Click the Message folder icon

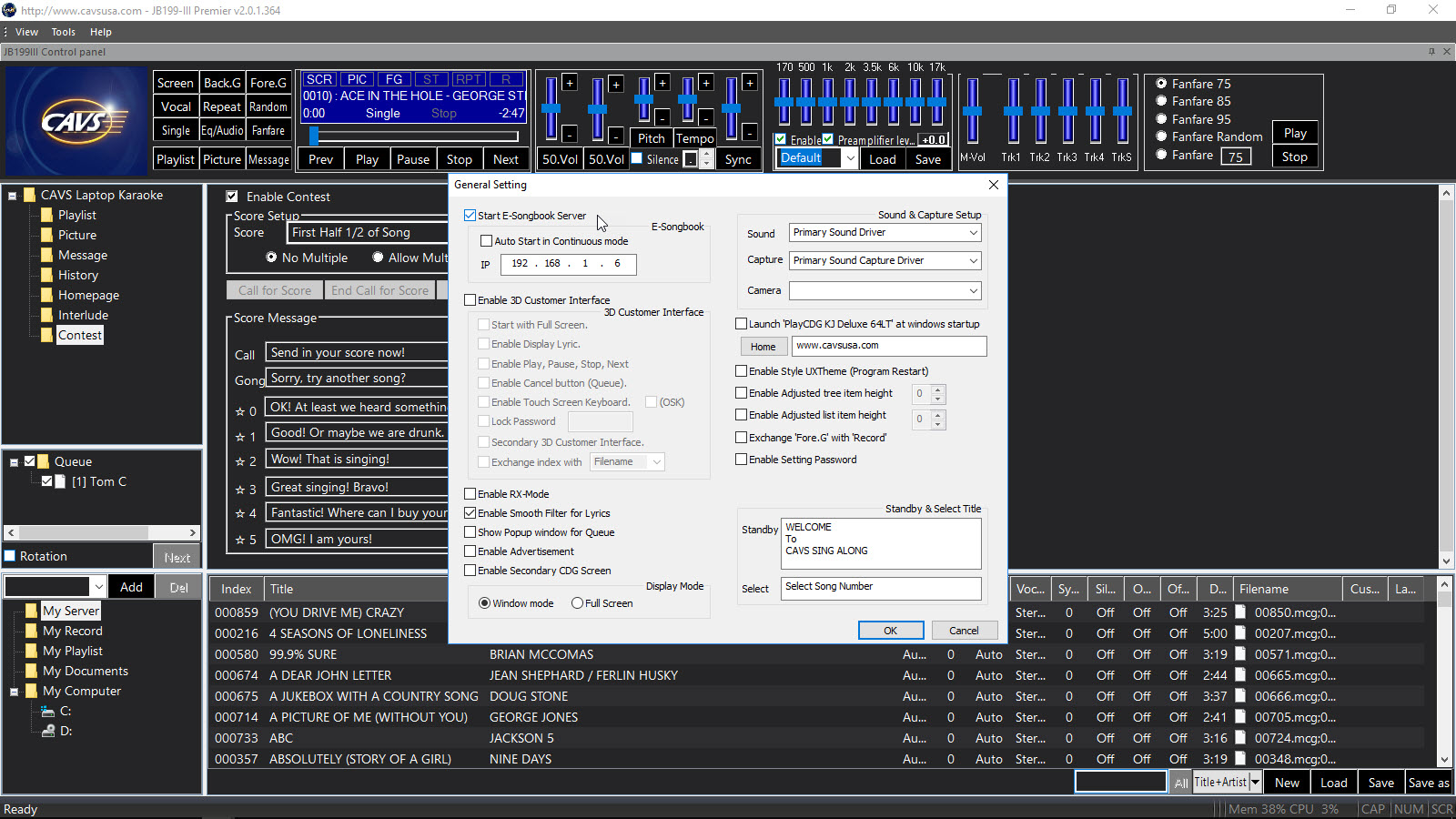click(x=46, y=255)
